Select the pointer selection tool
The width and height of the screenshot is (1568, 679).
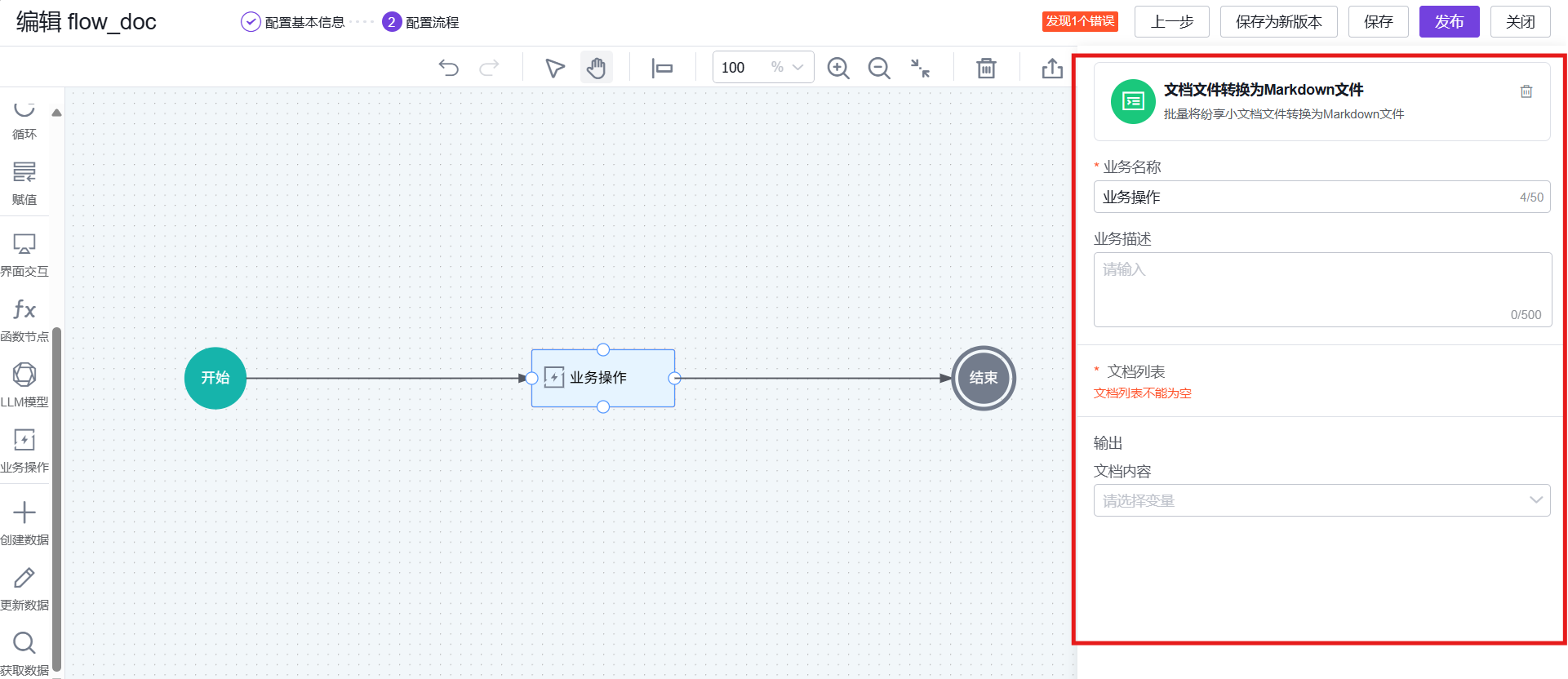[555, 68]
